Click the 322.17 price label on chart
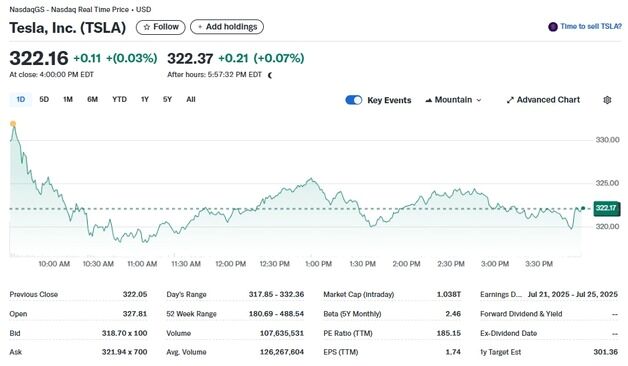This screenshot has height=366, width=628. 606,208
